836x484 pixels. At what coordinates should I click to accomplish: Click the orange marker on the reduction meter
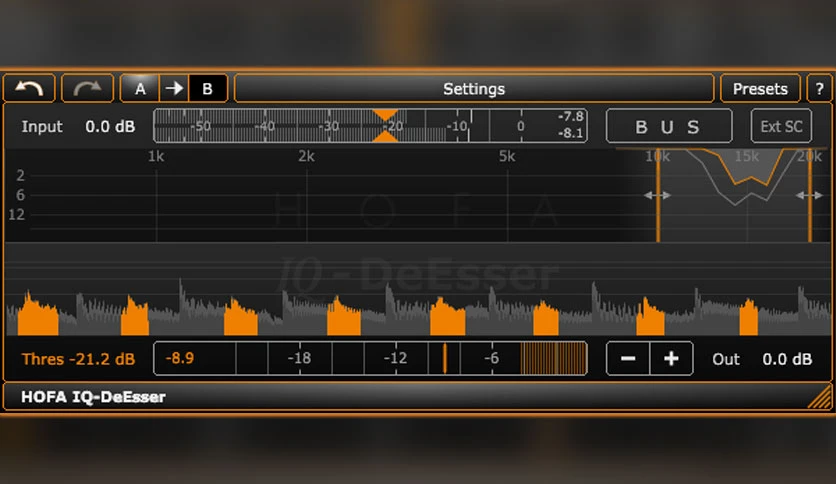[x=445, y=358]
